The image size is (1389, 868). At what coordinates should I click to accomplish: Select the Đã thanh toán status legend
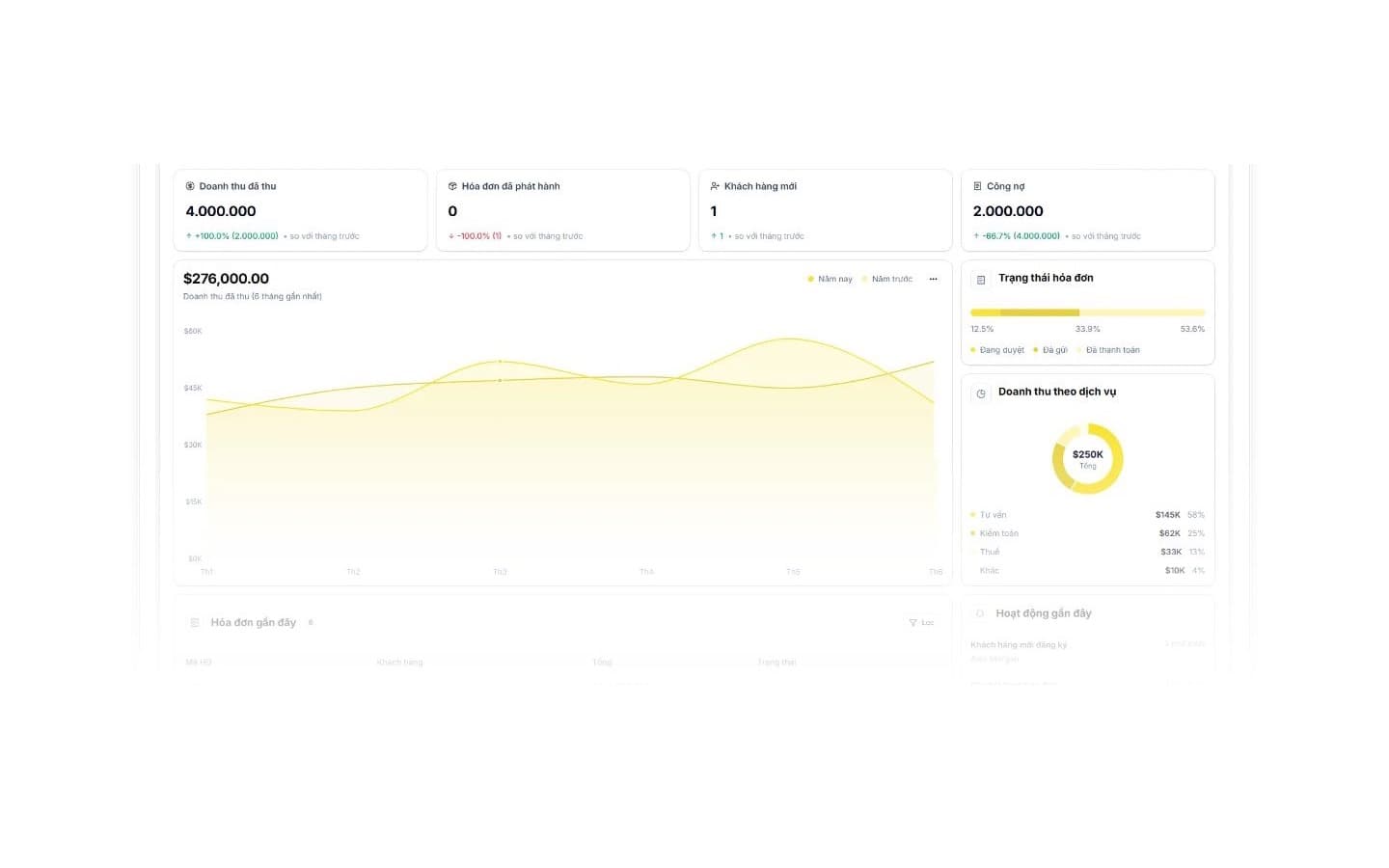1108,350
